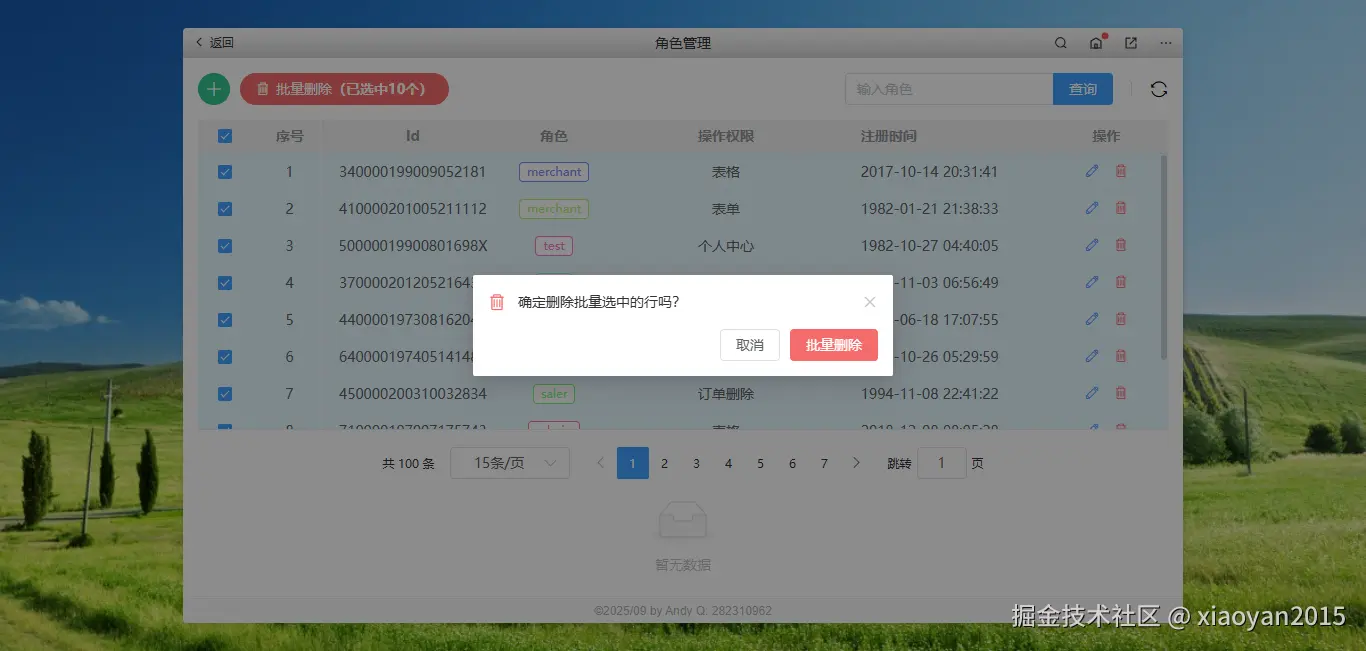Toggle the checkbox beside row 7

click(224, 393)
